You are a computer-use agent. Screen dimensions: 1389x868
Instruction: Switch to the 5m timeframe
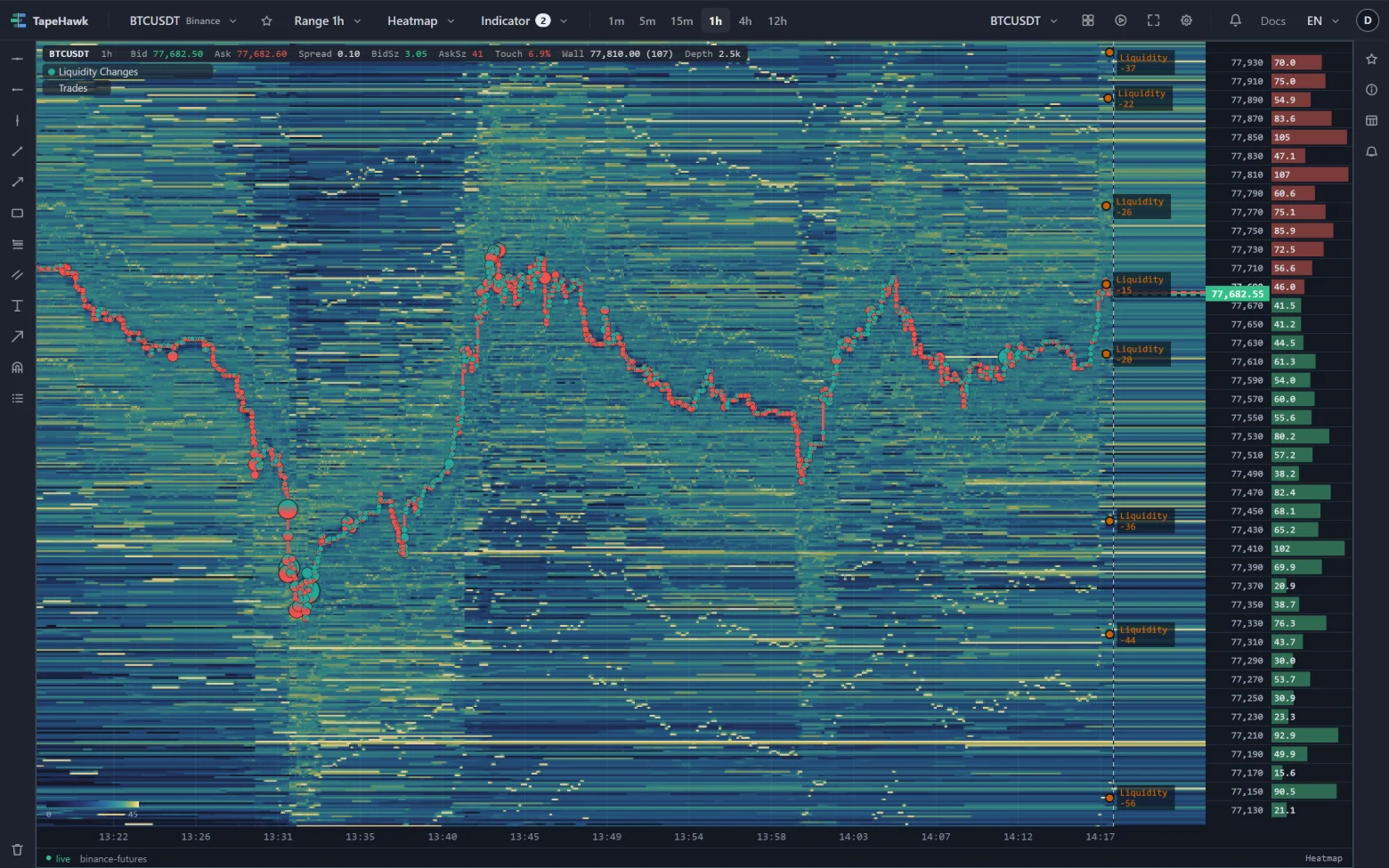tap(647, 20)
